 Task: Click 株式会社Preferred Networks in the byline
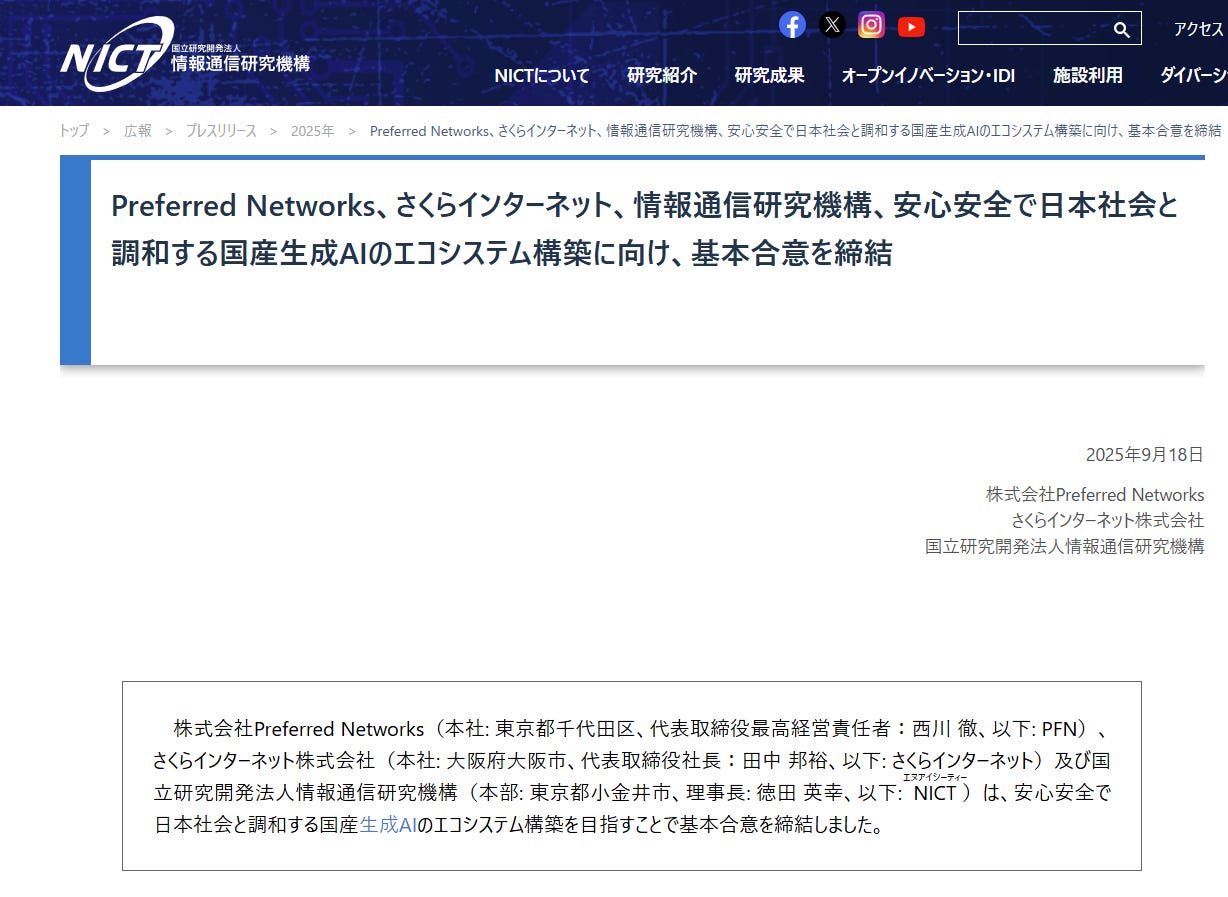click(1095, 495)
